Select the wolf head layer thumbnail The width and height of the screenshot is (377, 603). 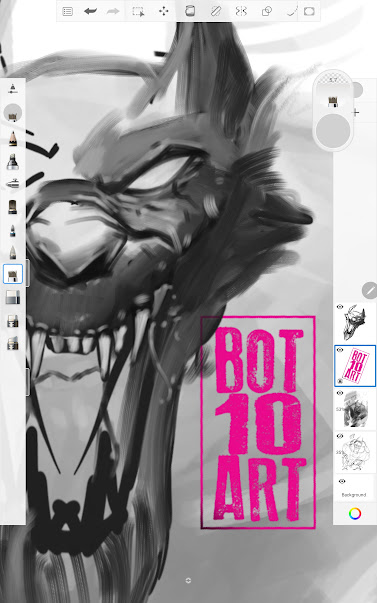click(x=355, y=323)
